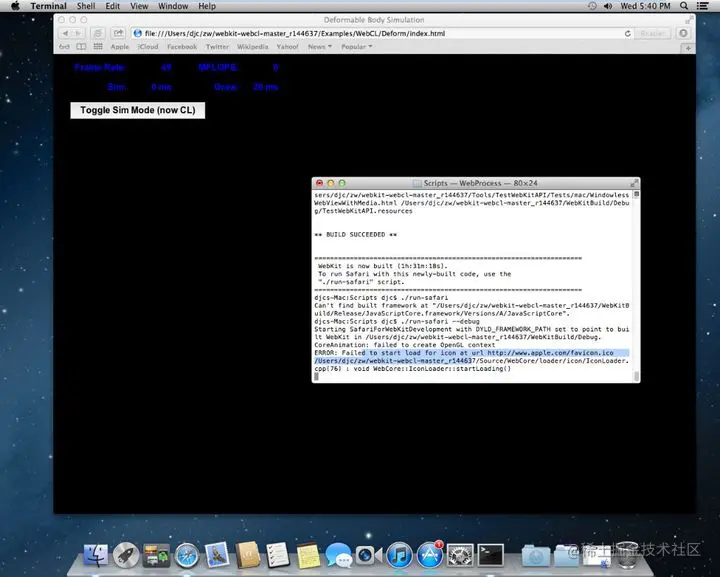
Task: Open the Facebook bookmark link
Action: pos(182,47)
